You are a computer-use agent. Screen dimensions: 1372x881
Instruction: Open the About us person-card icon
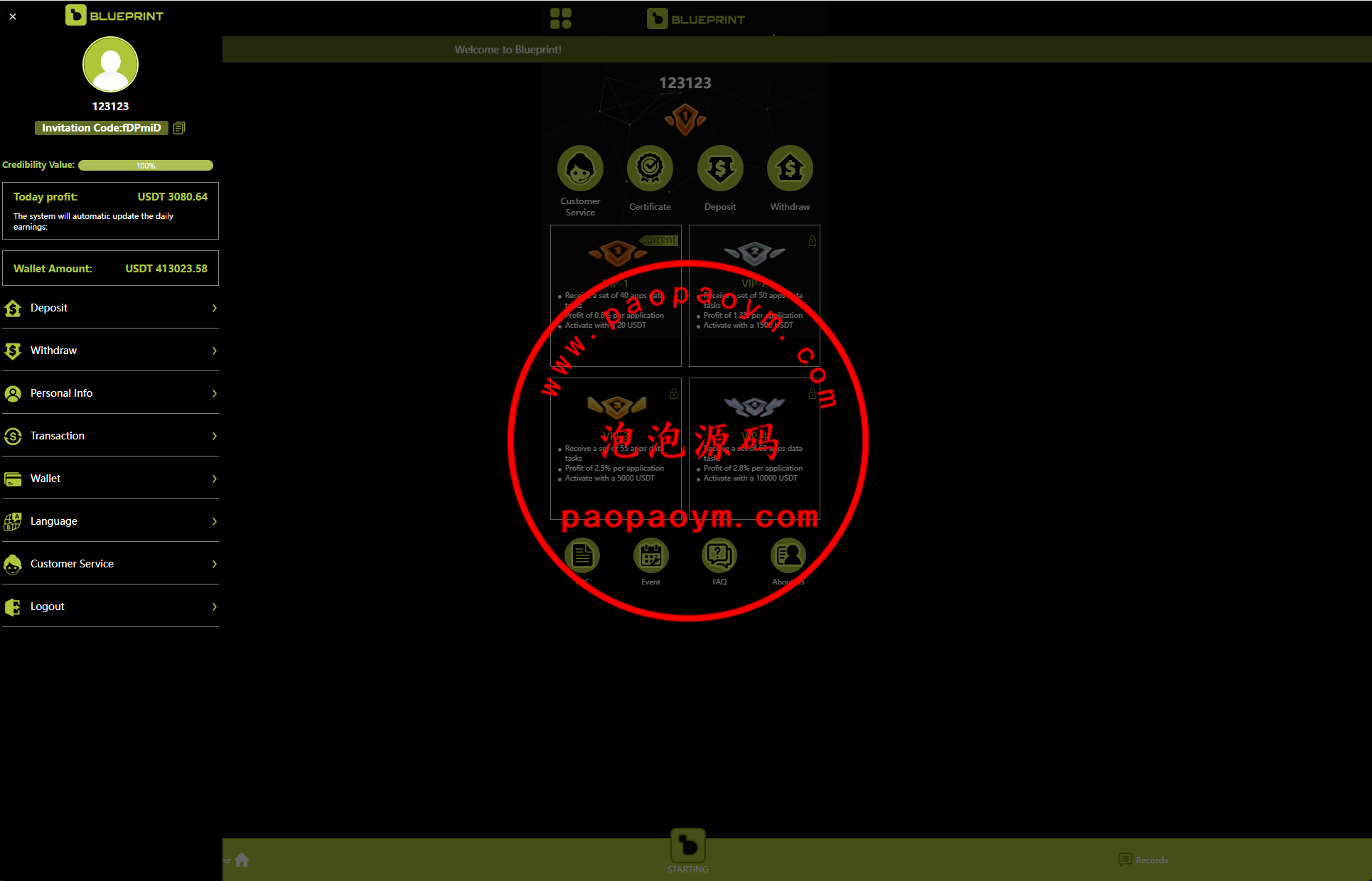(788, 555)
